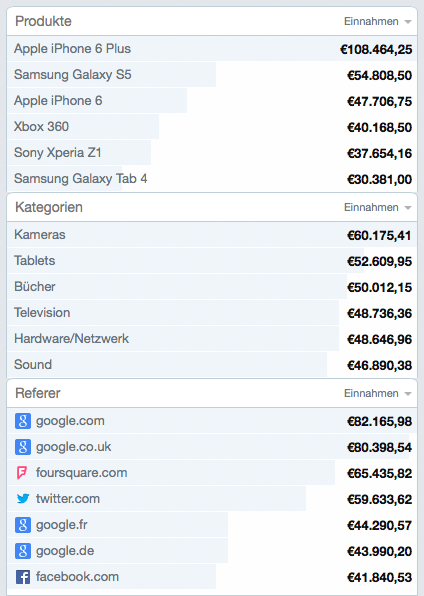
Task: Click the Produkte panel header
Action: tap(212, 21)
